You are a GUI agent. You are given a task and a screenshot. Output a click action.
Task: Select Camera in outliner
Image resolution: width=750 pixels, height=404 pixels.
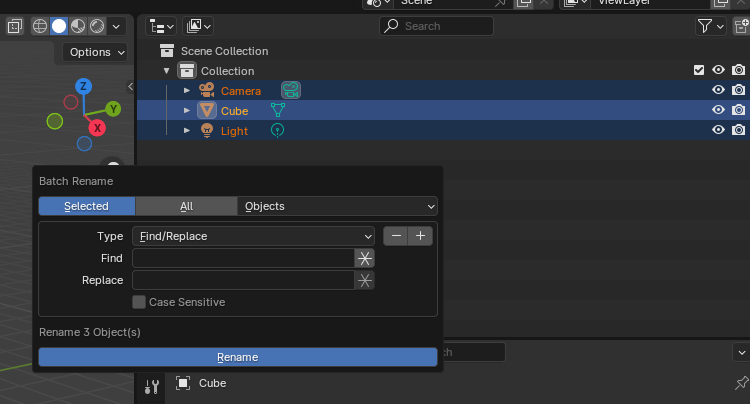tap(241, 91)
